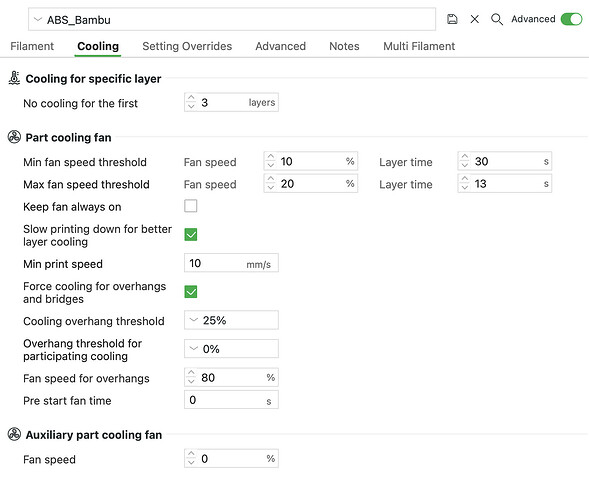
Task: Switch to the Filament tab
Action: pyautogui.click(x=32, y=46)
